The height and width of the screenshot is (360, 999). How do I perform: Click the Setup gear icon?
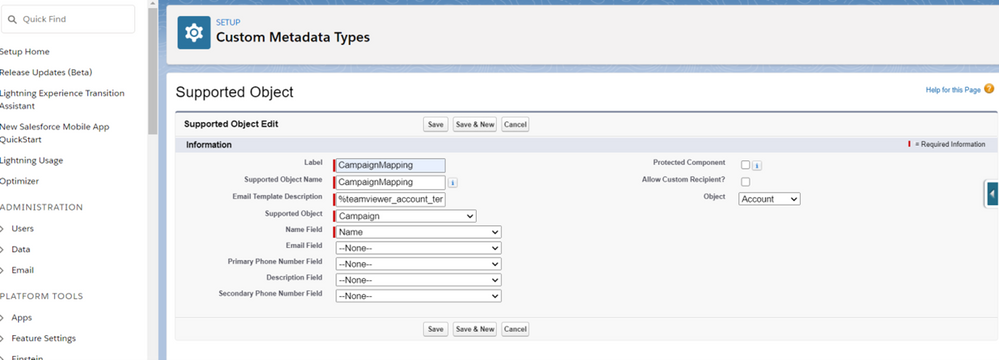(194, 33)
